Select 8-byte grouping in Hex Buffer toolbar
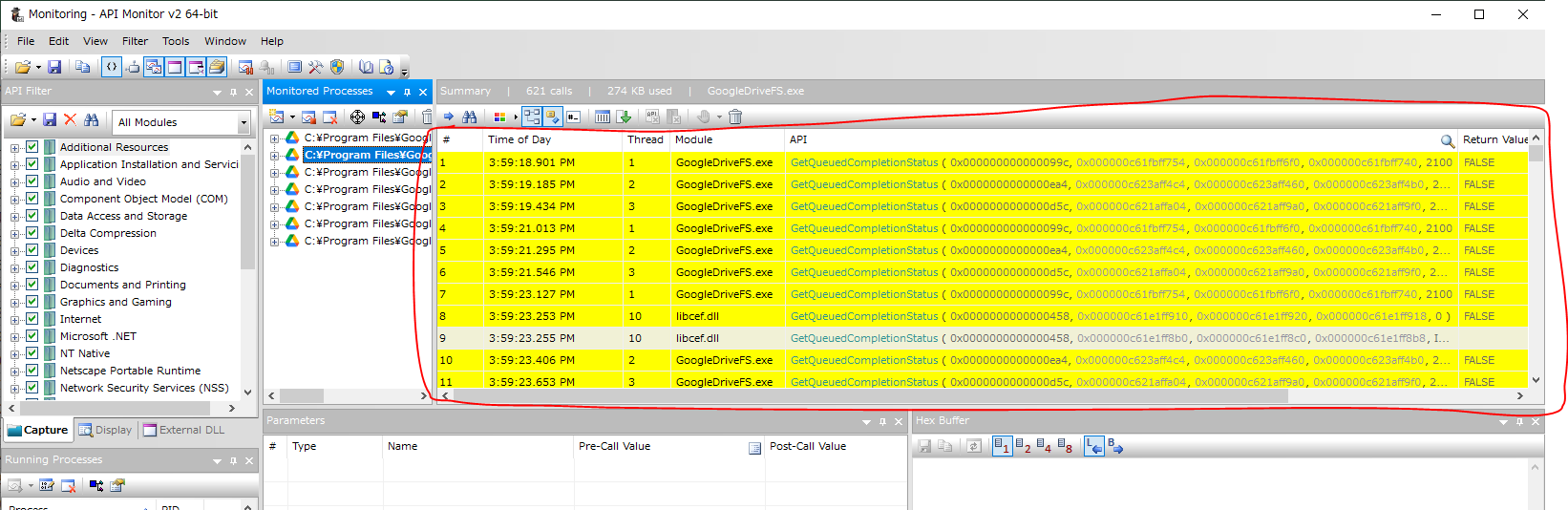This screenshot has height=510, width=1568. 1065,446
